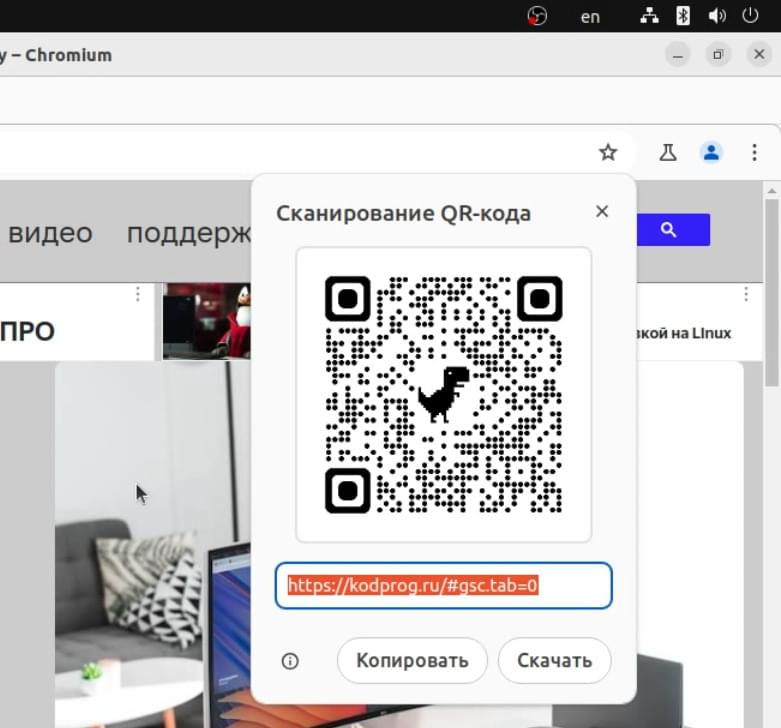Viewport: 781px width, 728px height.
Task: Click the 'Сканирование QR-кода' dialog title
Action: [x=403, y=214]
